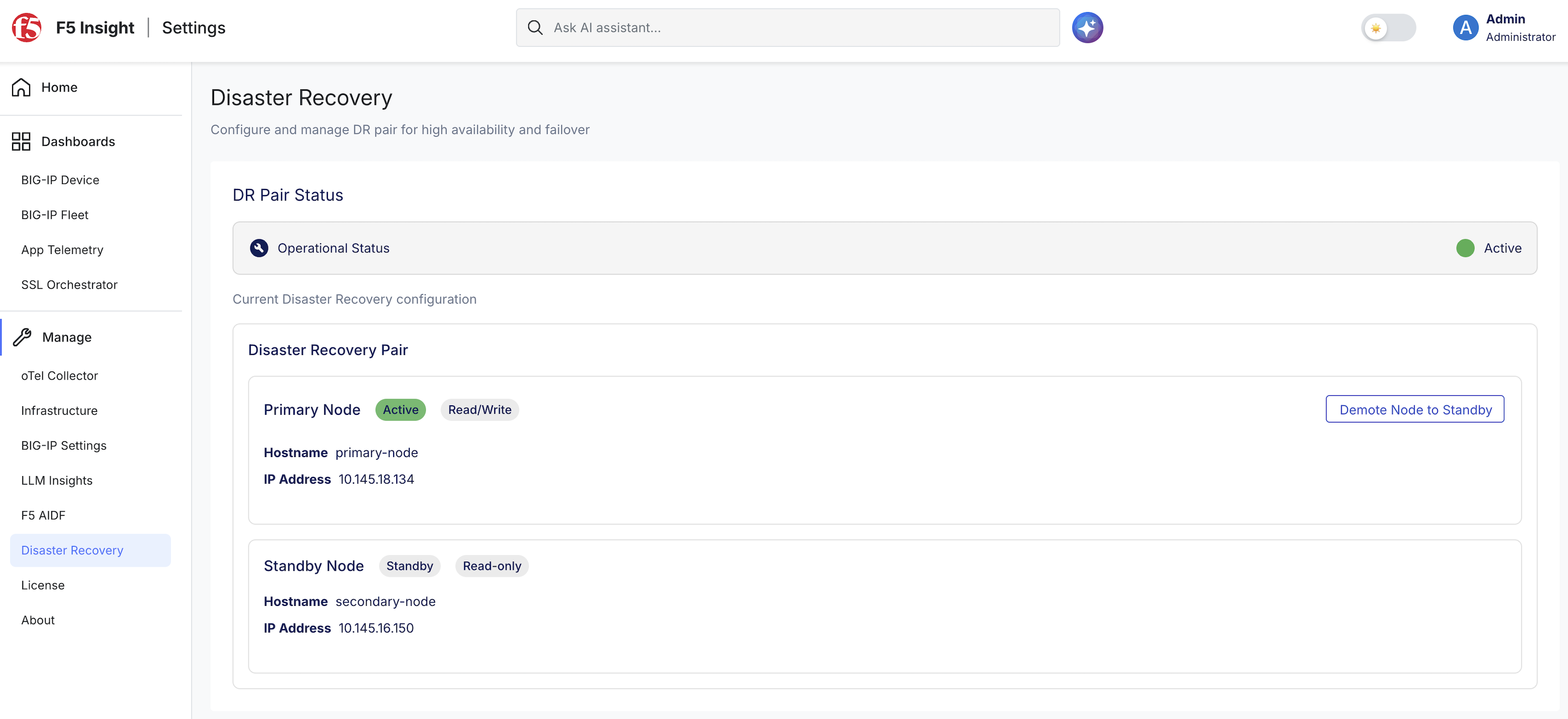This screenshot has width=1568, height=719.
Task: Click the Standby status badge
Action: point(410,566)
